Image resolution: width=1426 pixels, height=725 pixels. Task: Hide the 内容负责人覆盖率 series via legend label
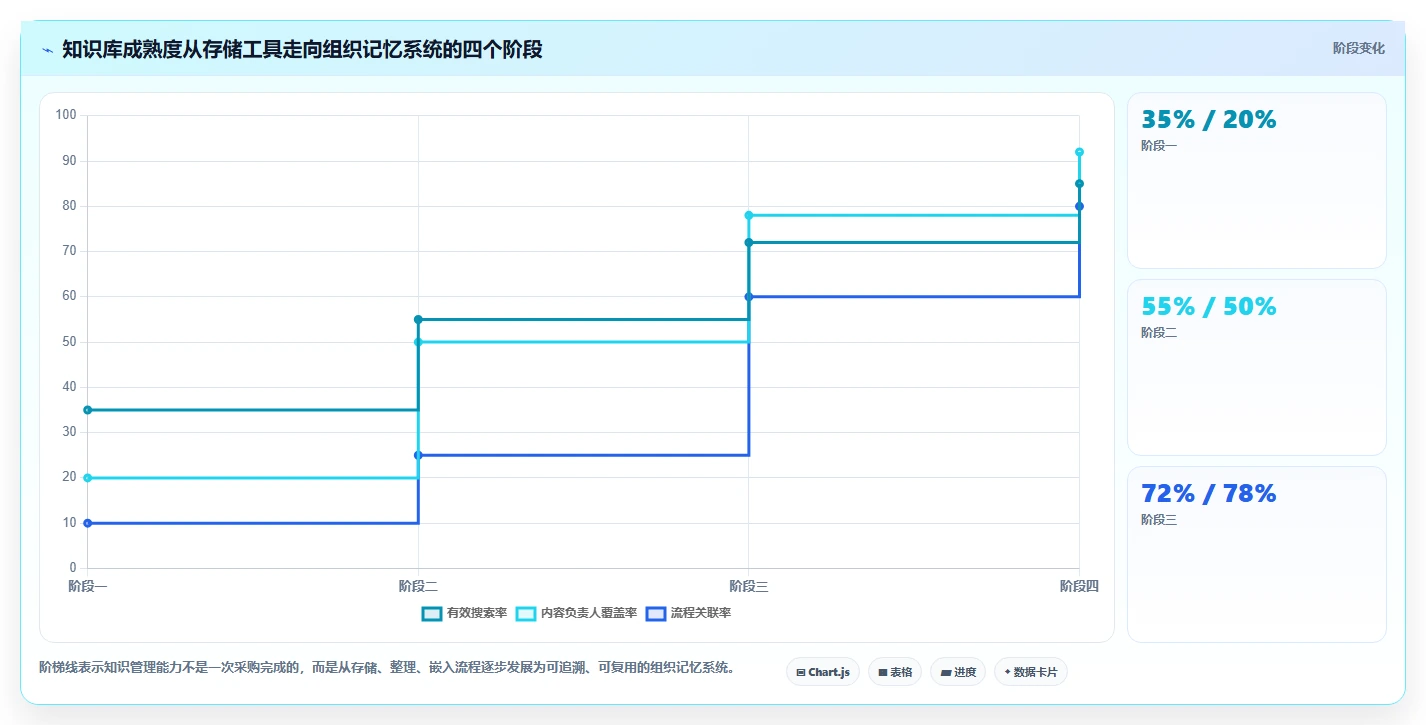[x=589, y=613]
